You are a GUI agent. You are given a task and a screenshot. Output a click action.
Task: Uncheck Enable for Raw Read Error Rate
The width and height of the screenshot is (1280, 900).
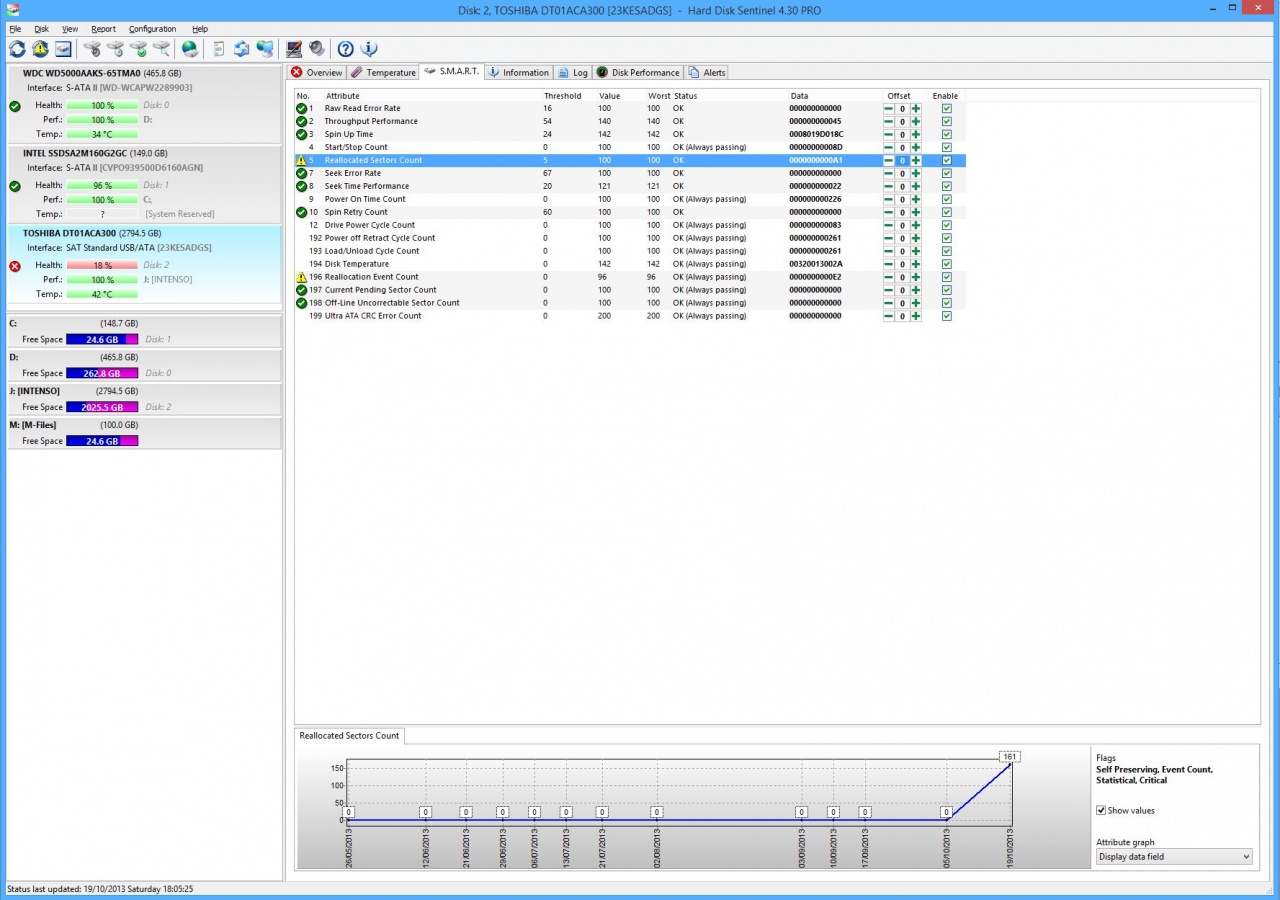click(x=946, y=108)
